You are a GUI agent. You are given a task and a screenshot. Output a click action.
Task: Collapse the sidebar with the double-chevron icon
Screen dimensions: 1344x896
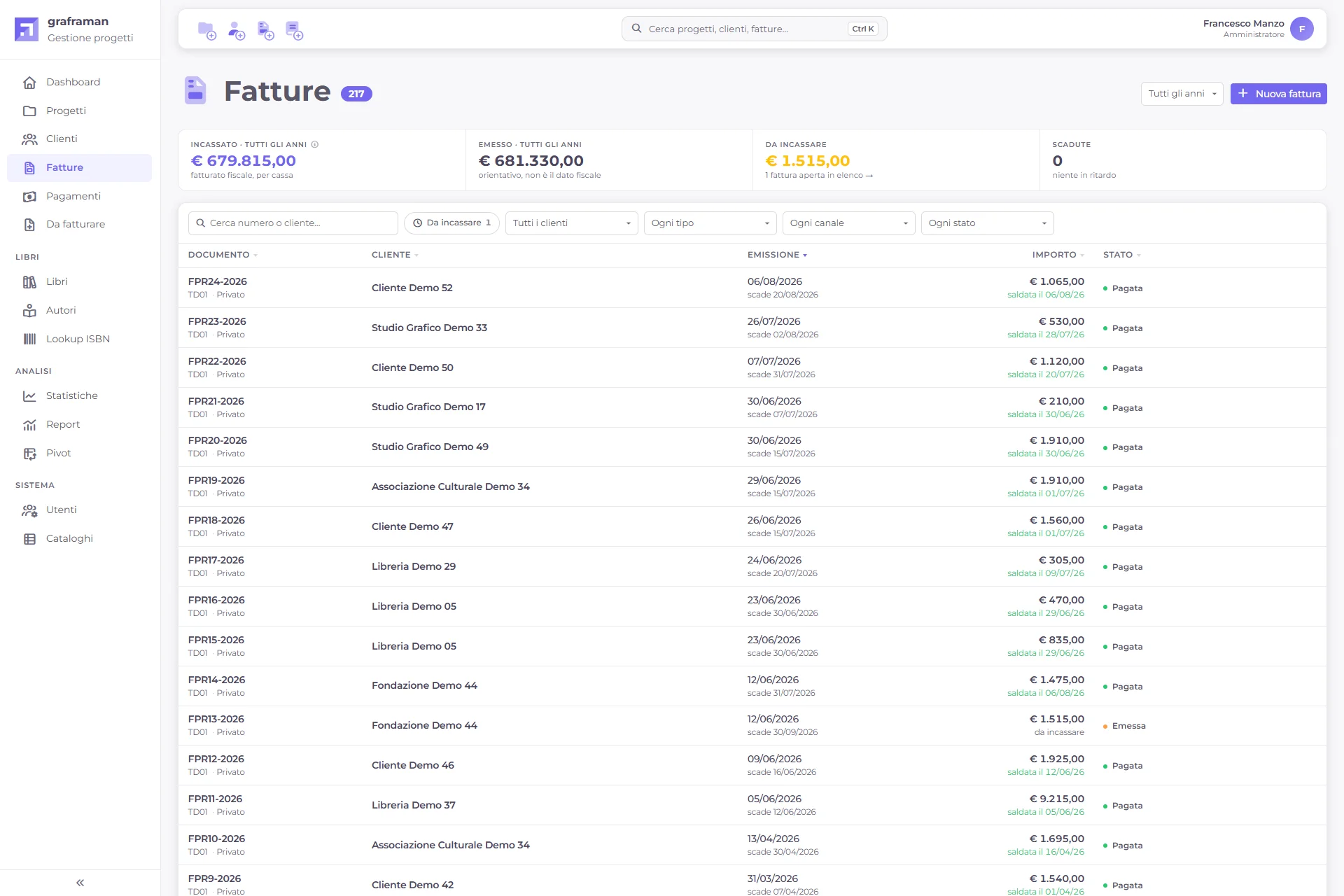pos(80,883)
